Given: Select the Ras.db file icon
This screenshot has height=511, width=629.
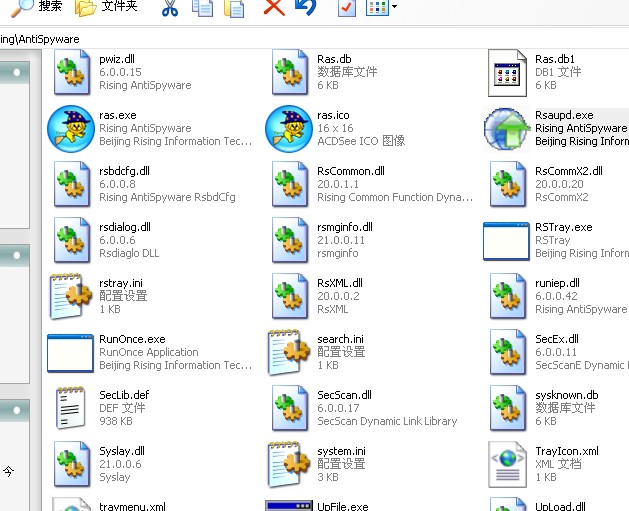Looking at the screenshot, I should 290,72.
